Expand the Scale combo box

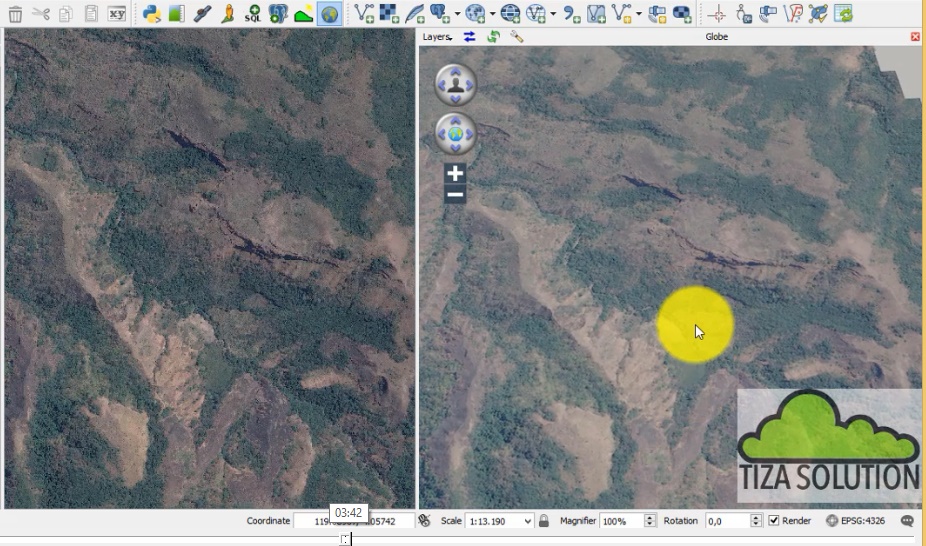[x=527, y=521]
